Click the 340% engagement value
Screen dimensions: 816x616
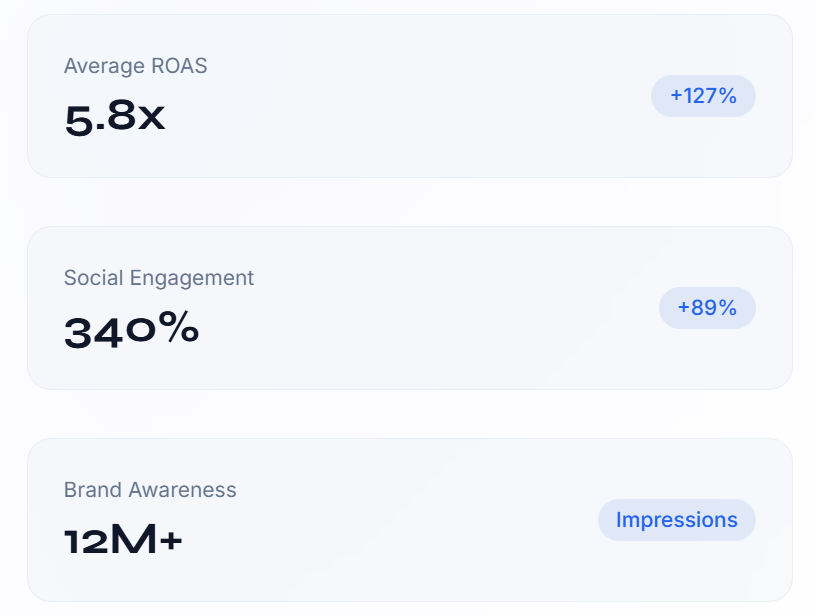pos(131,330)
